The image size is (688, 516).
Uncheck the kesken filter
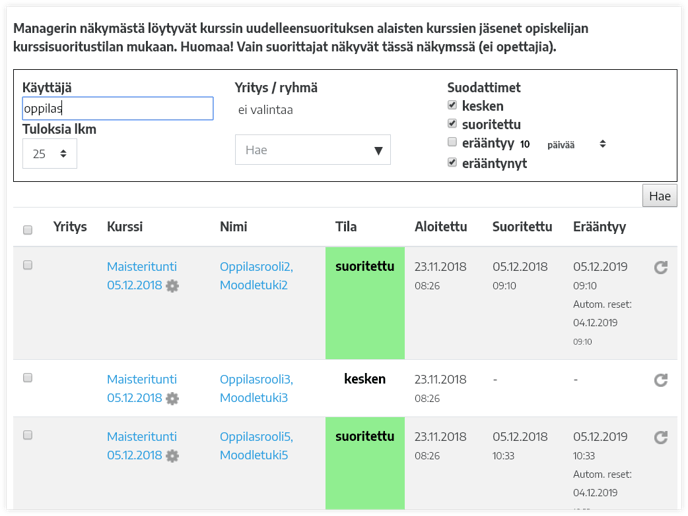click(x=452, y=105)
